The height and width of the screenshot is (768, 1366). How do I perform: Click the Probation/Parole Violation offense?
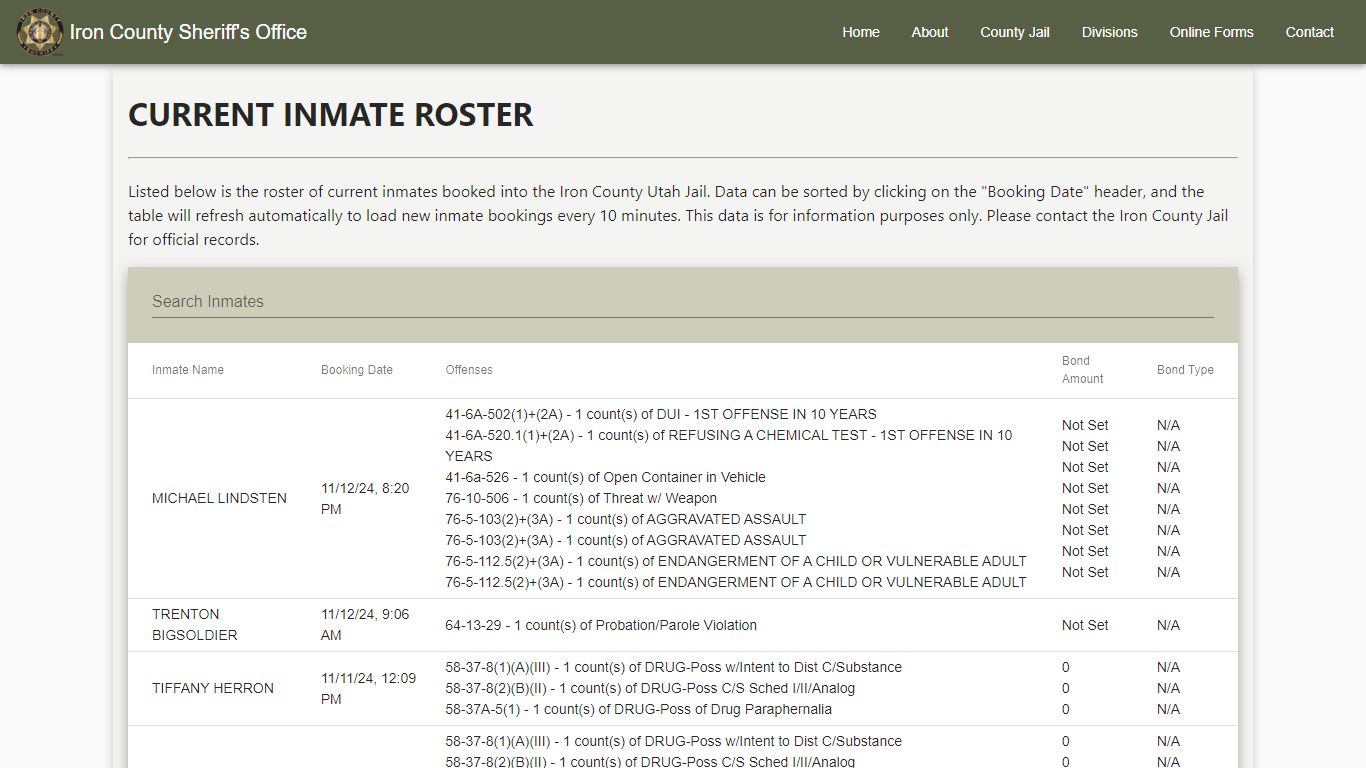click(601, 625)
